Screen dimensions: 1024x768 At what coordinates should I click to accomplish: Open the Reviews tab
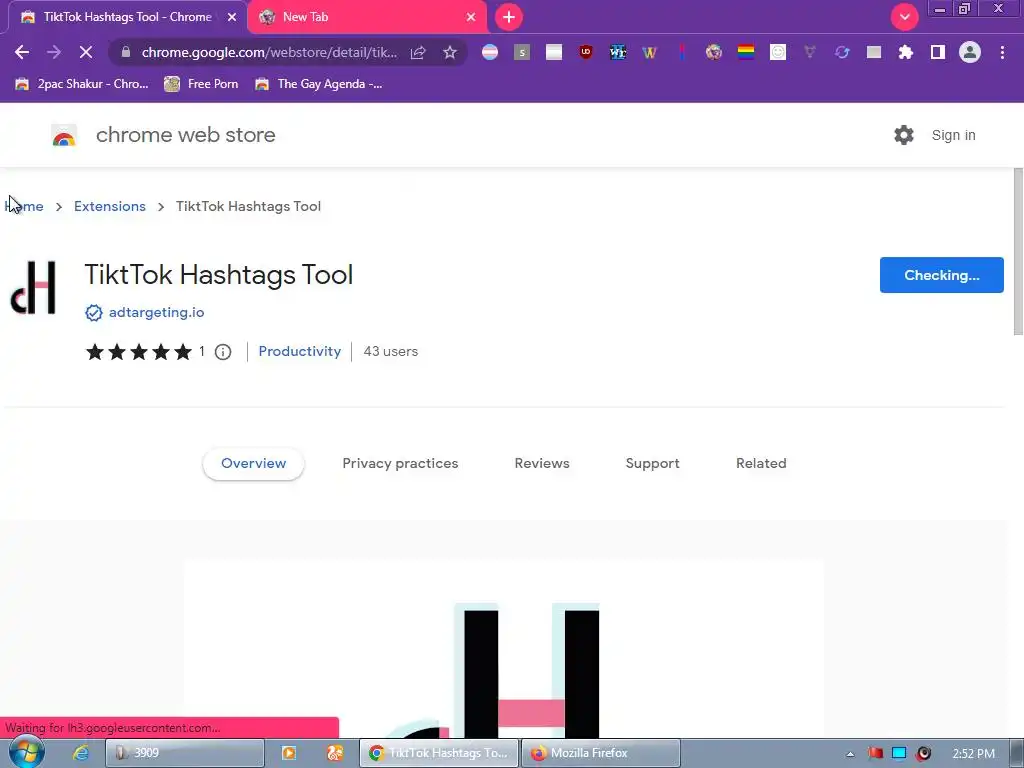pos(542,464)
